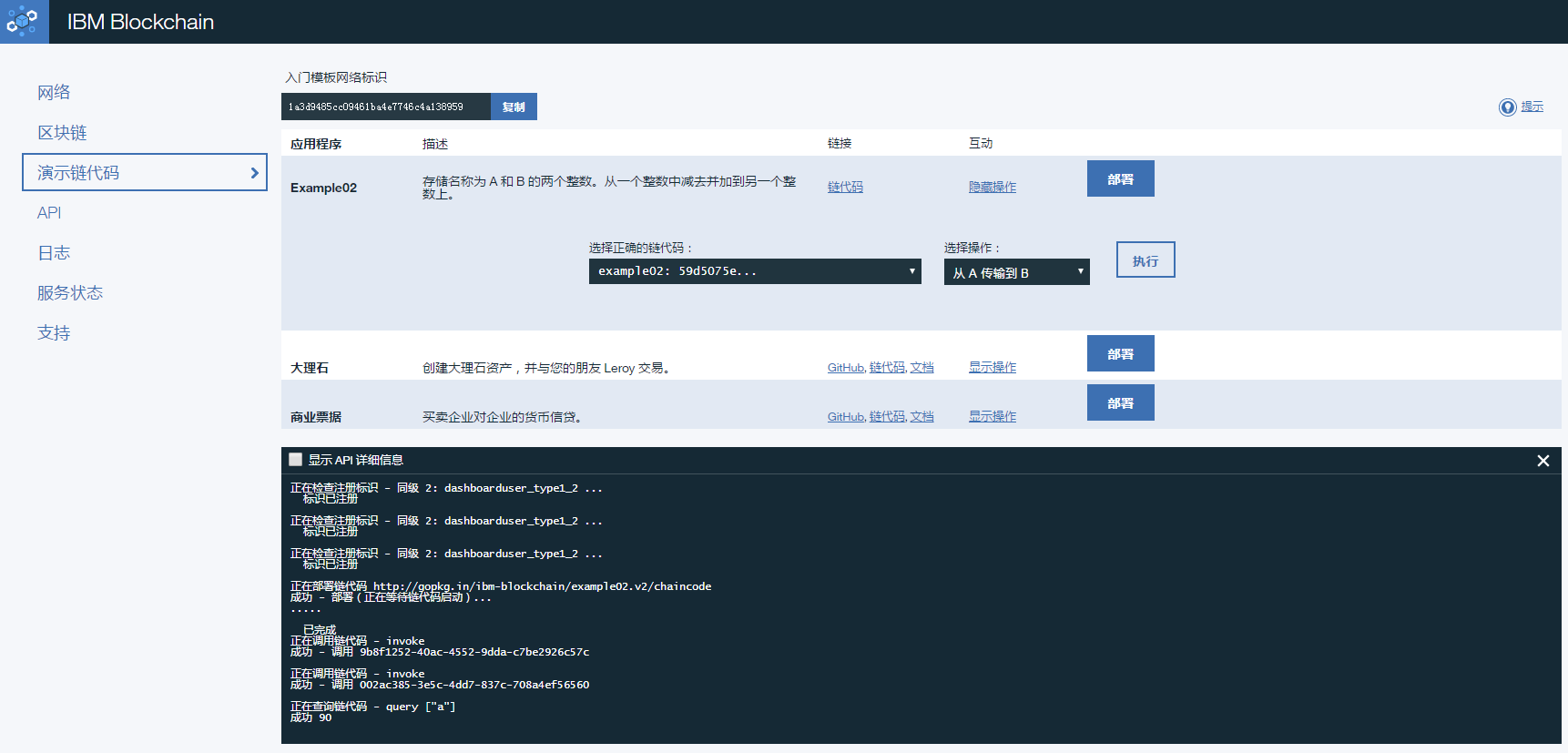The width and height of the screenshot is (1568, 753).
Task: Open the API sidebar item
Action: (x=49, y=212)
